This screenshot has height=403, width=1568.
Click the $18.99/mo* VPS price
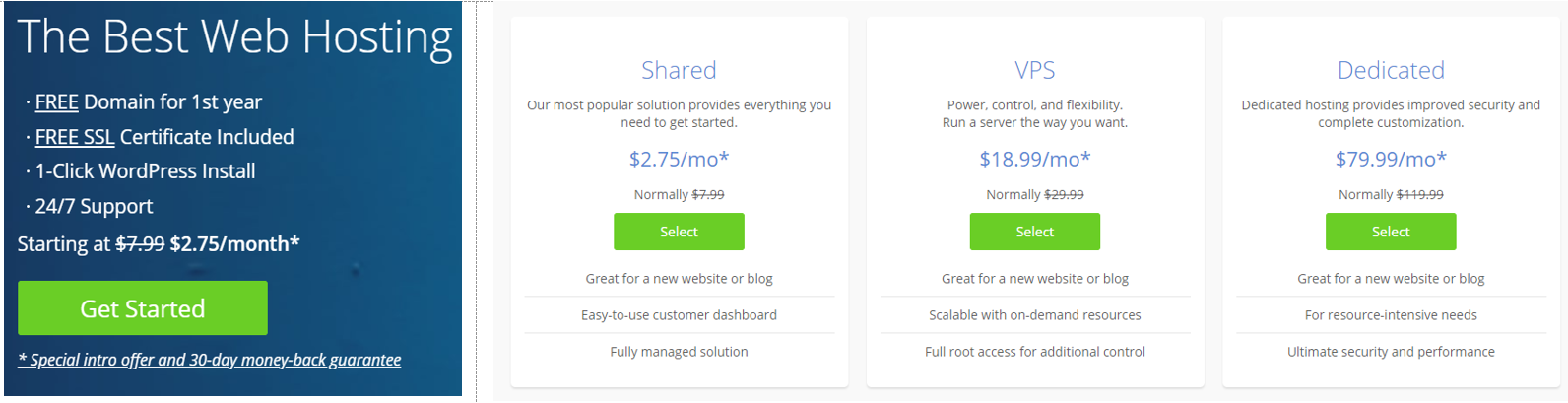pyautogui.click(x=1034, y=159)
